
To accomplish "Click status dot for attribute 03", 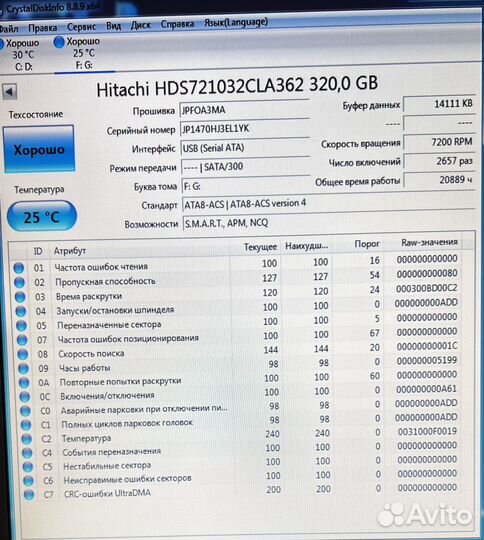I will 20,297.
